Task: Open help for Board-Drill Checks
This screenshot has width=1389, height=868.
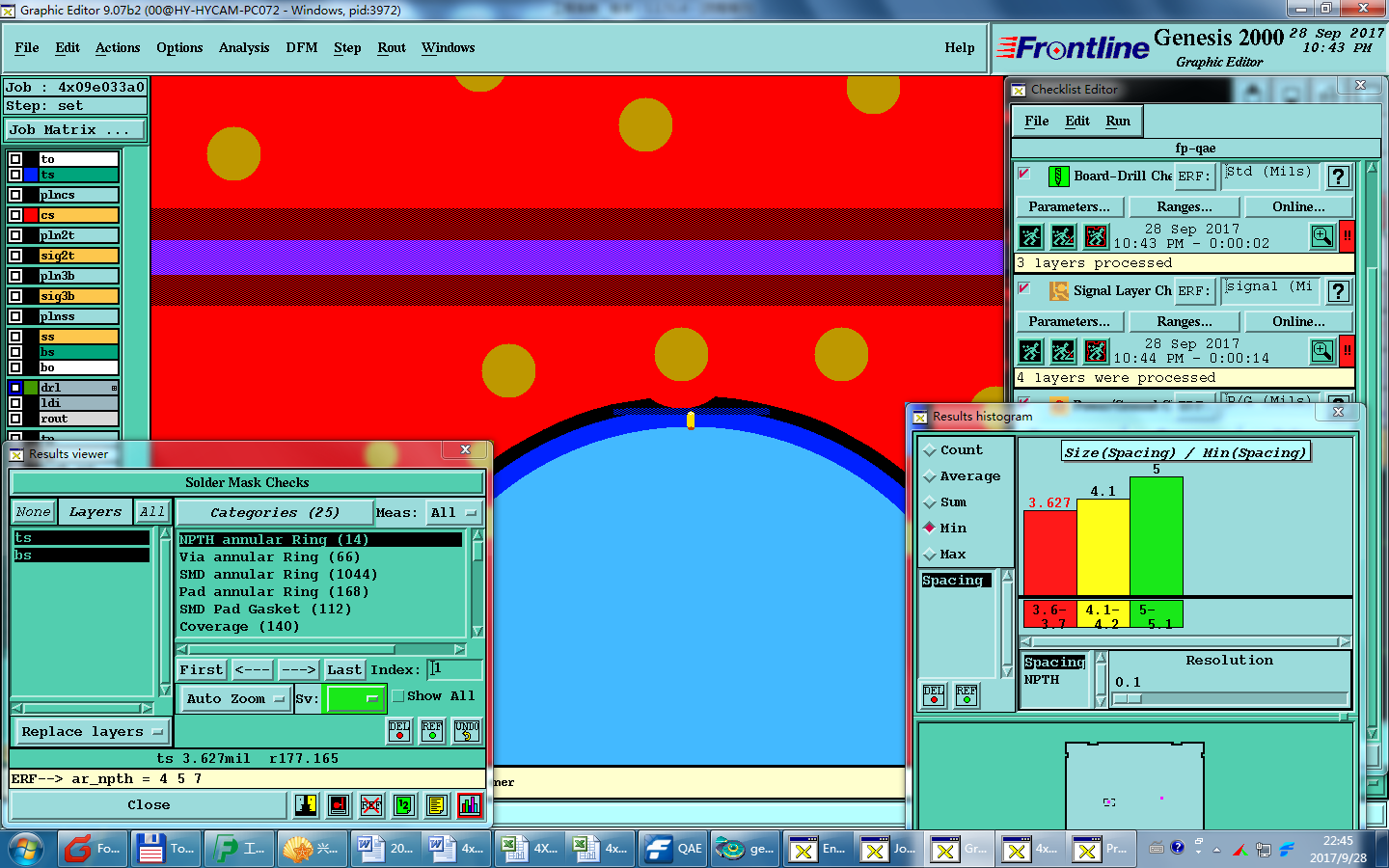Action: (x=1339, y=176)
